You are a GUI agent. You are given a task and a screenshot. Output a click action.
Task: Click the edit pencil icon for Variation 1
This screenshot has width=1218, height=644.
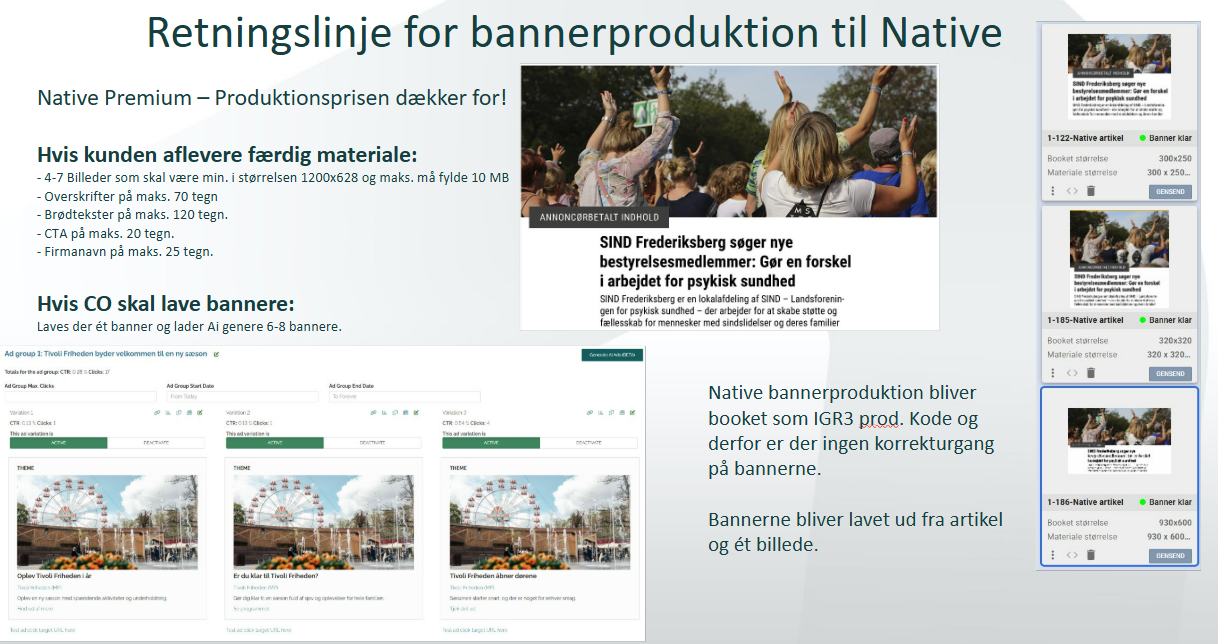coord(200,413)
